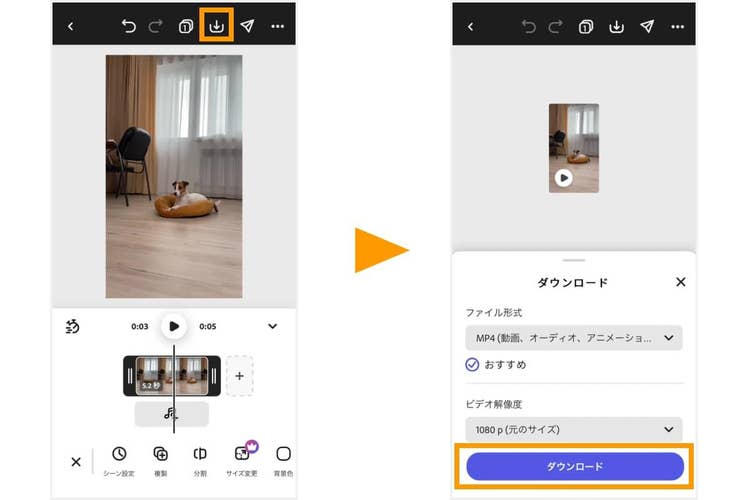Tap download icon in left editor toolbar
Viewport: 750px width, 500px height.
pos(216,26)
